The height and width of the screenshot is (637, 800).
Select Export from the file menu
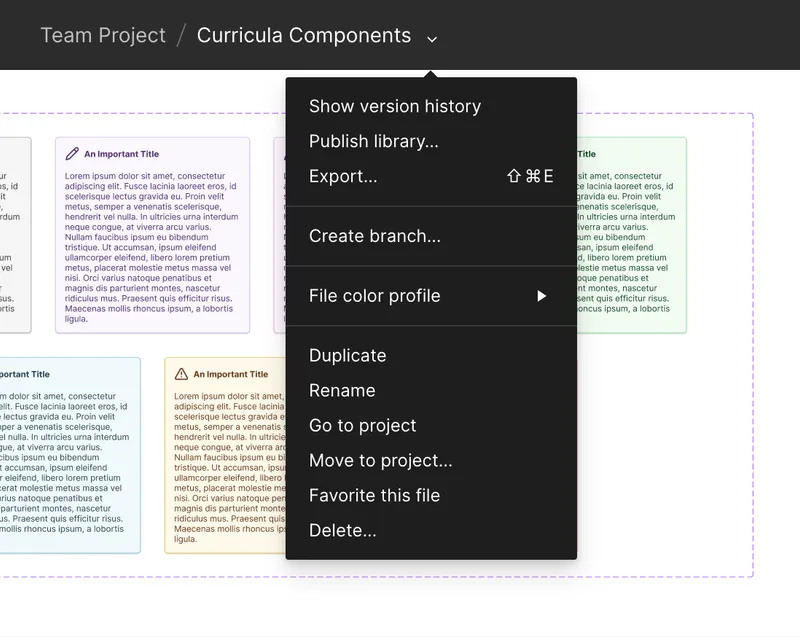point(344,176)
